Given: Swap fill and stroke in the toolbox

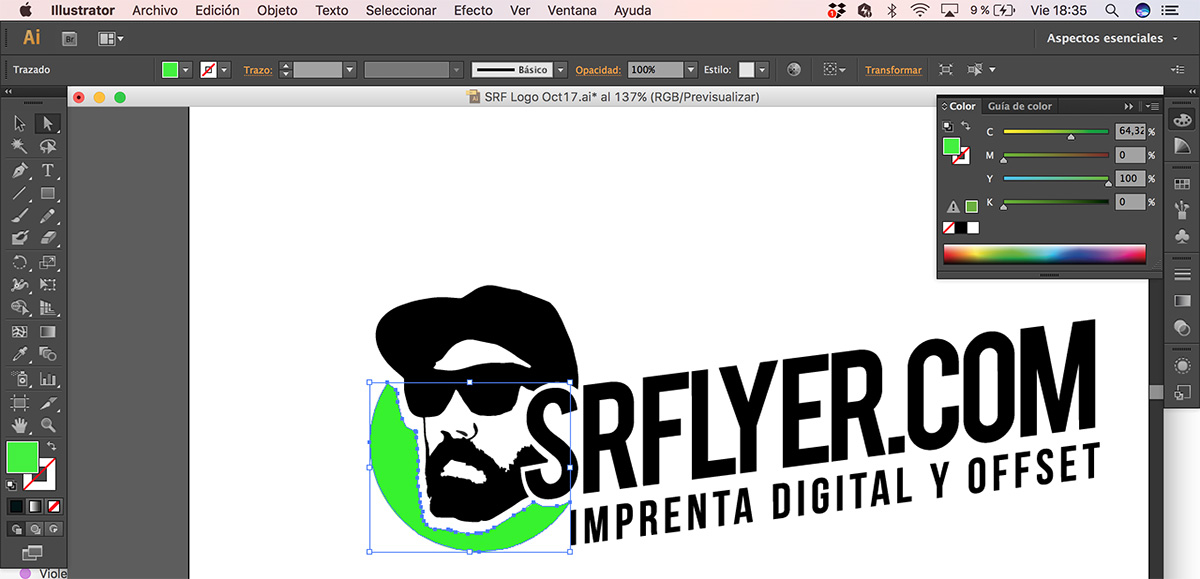Looking at the screenshot, I should [x=51, y=445].
